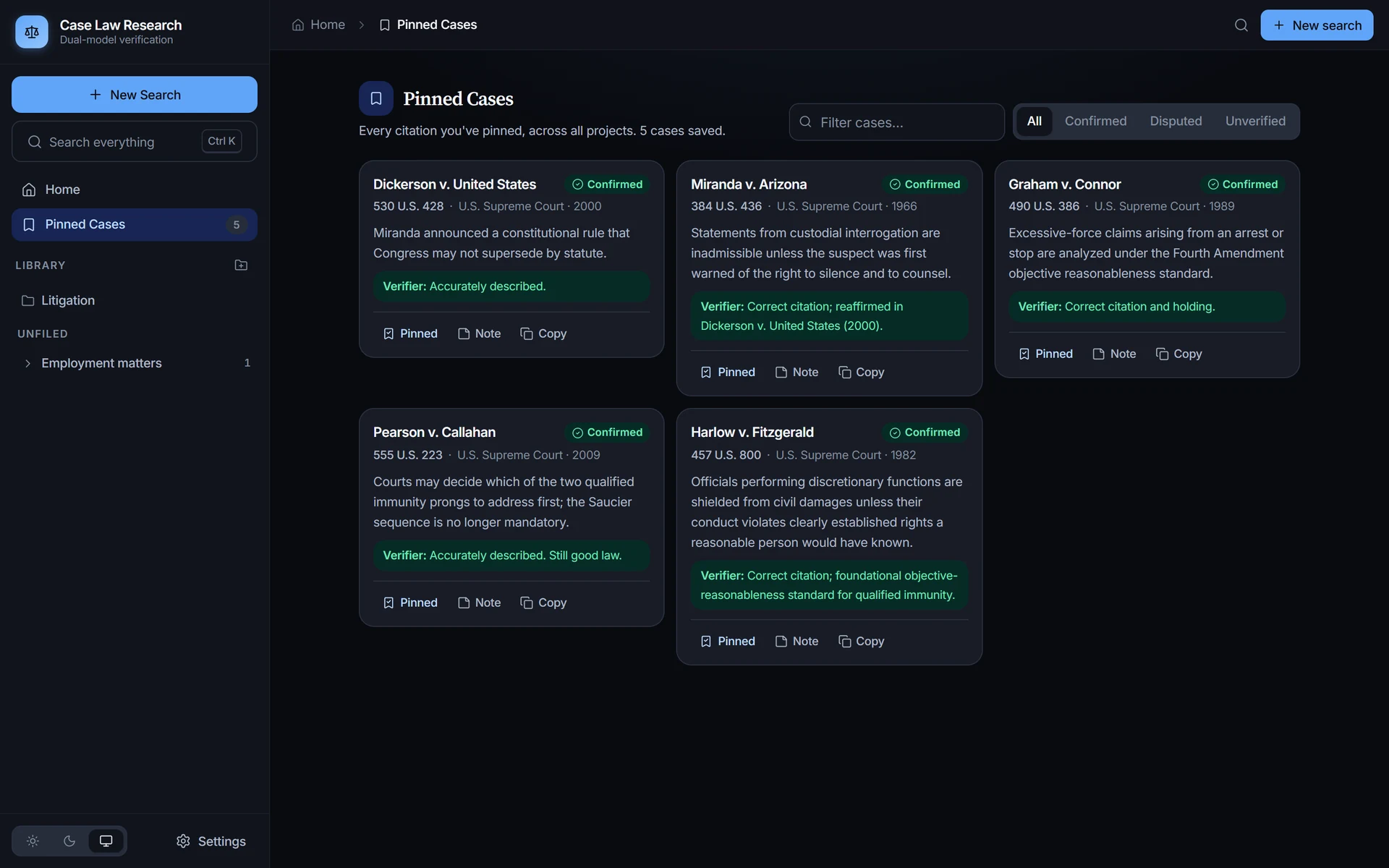Focus the Search everything field
Viewport: 1389px width, 868px height.
pyautogui.click(x=135, y=142)
